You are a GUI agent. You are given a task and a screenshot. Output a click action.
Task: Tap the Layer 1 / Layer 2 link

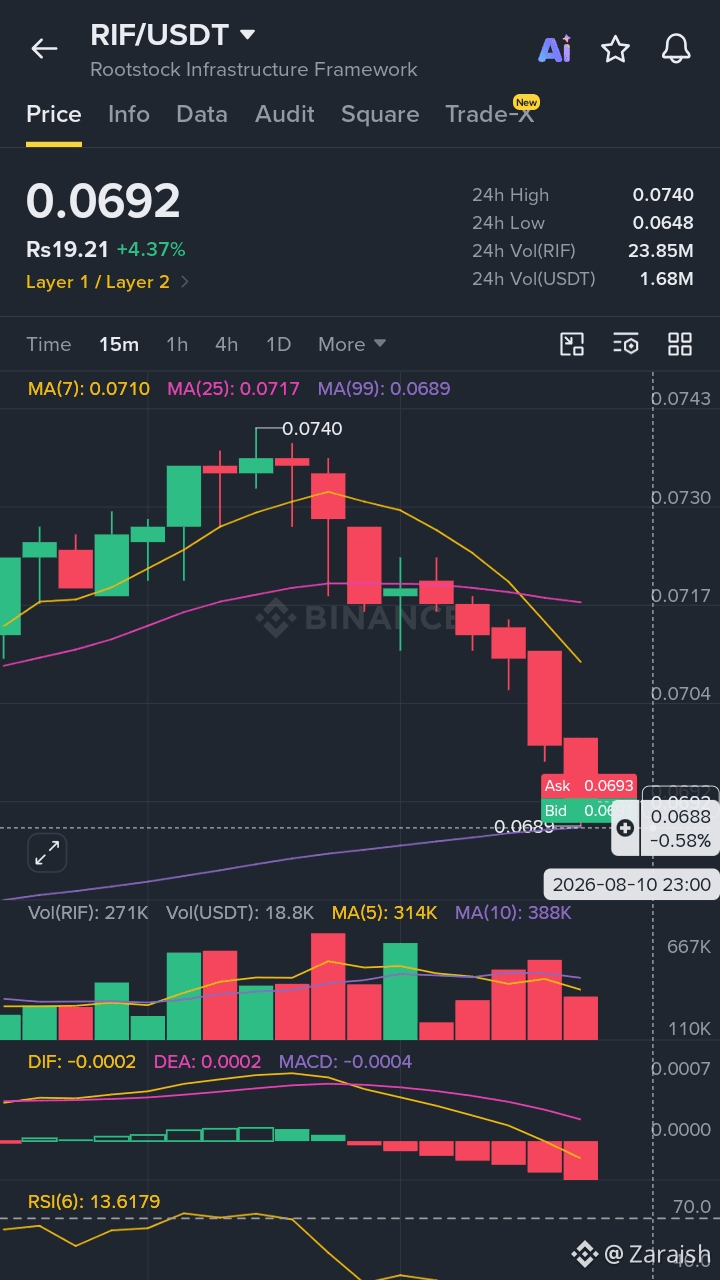pyautogui.click(x=98, y=282)
